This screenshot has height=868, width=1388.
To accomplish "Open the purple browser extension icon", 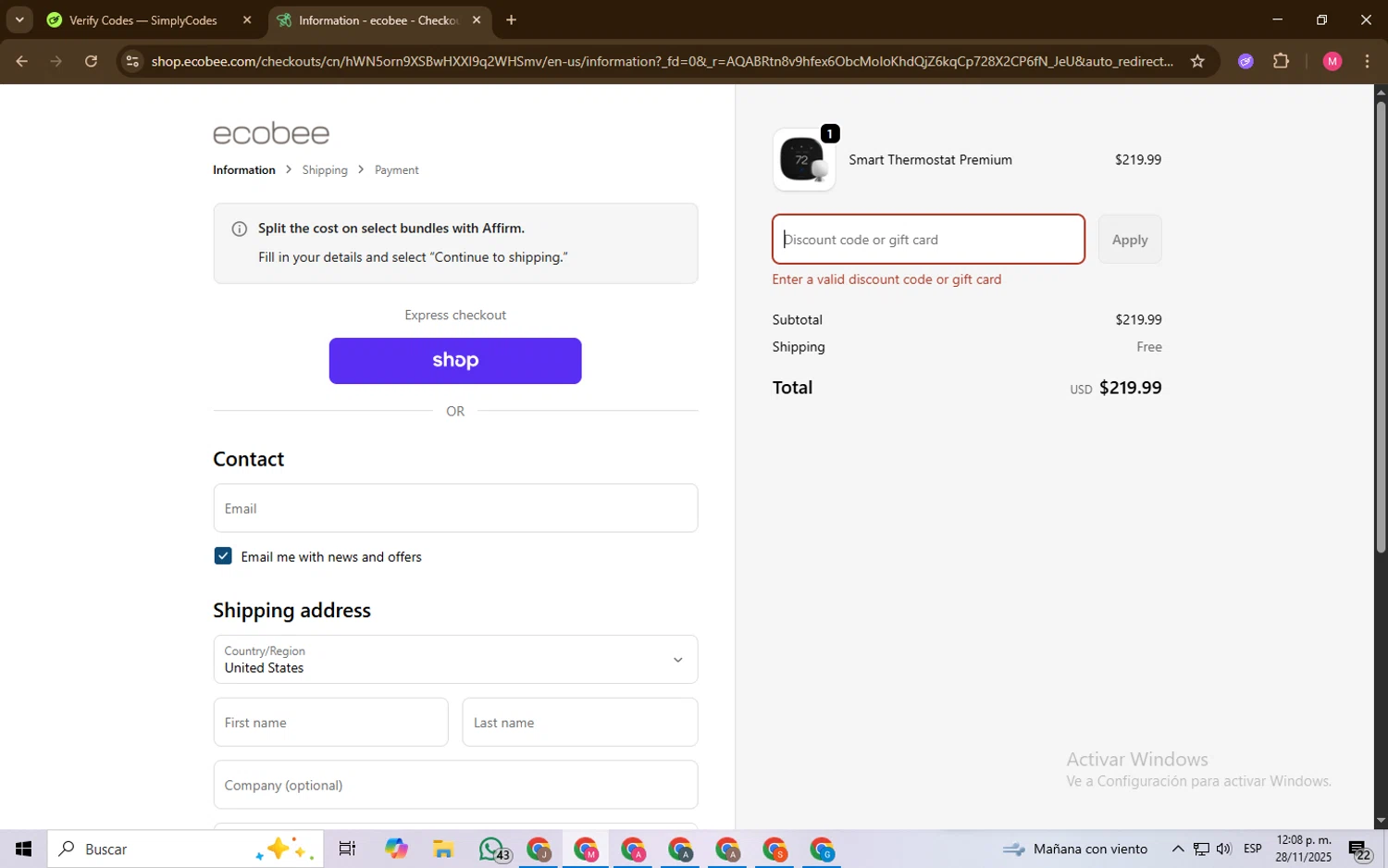I will [x=1245, y=61].
